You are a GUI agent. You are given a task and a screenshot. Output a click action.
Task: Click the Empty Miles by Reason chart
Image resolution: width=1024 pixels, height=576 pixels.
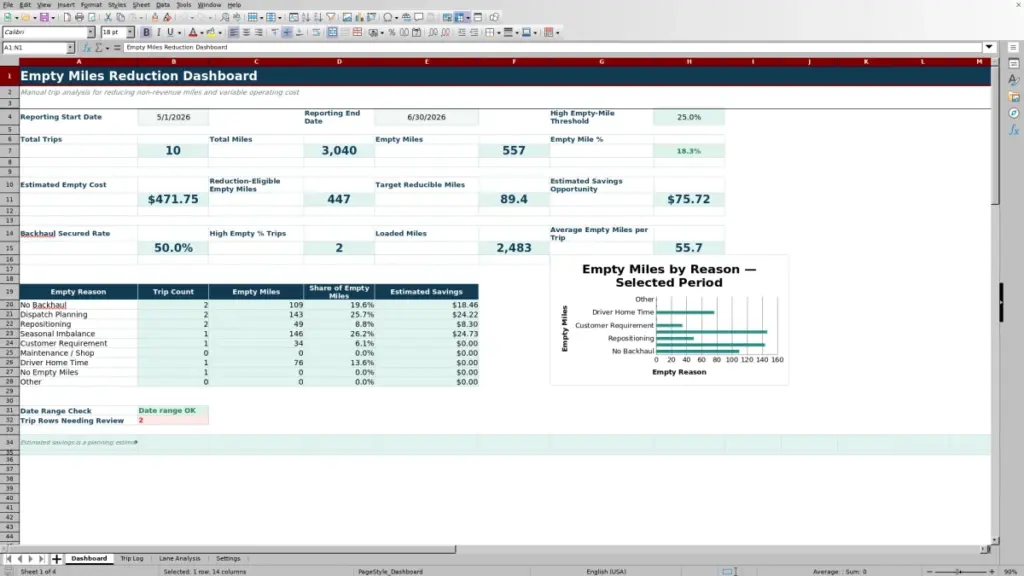[x=669, y=320]
